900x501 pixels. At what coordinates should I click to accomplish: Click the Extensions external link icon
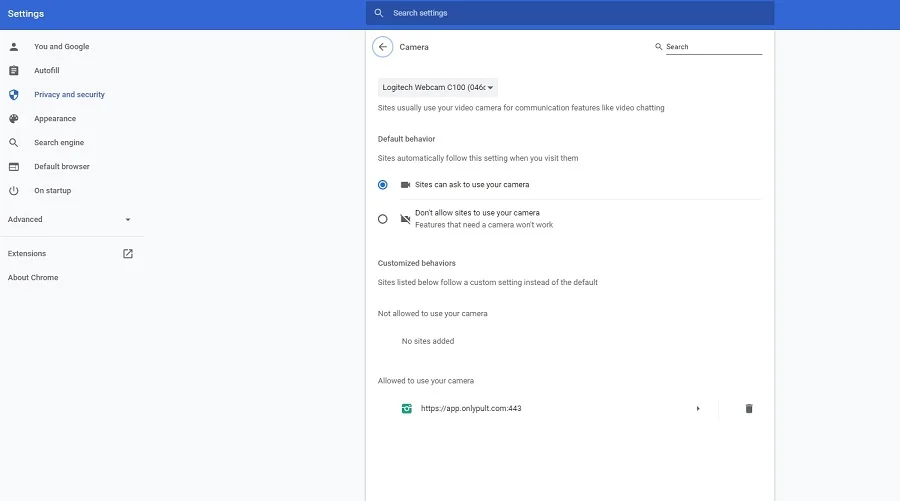tap(128, 254)
